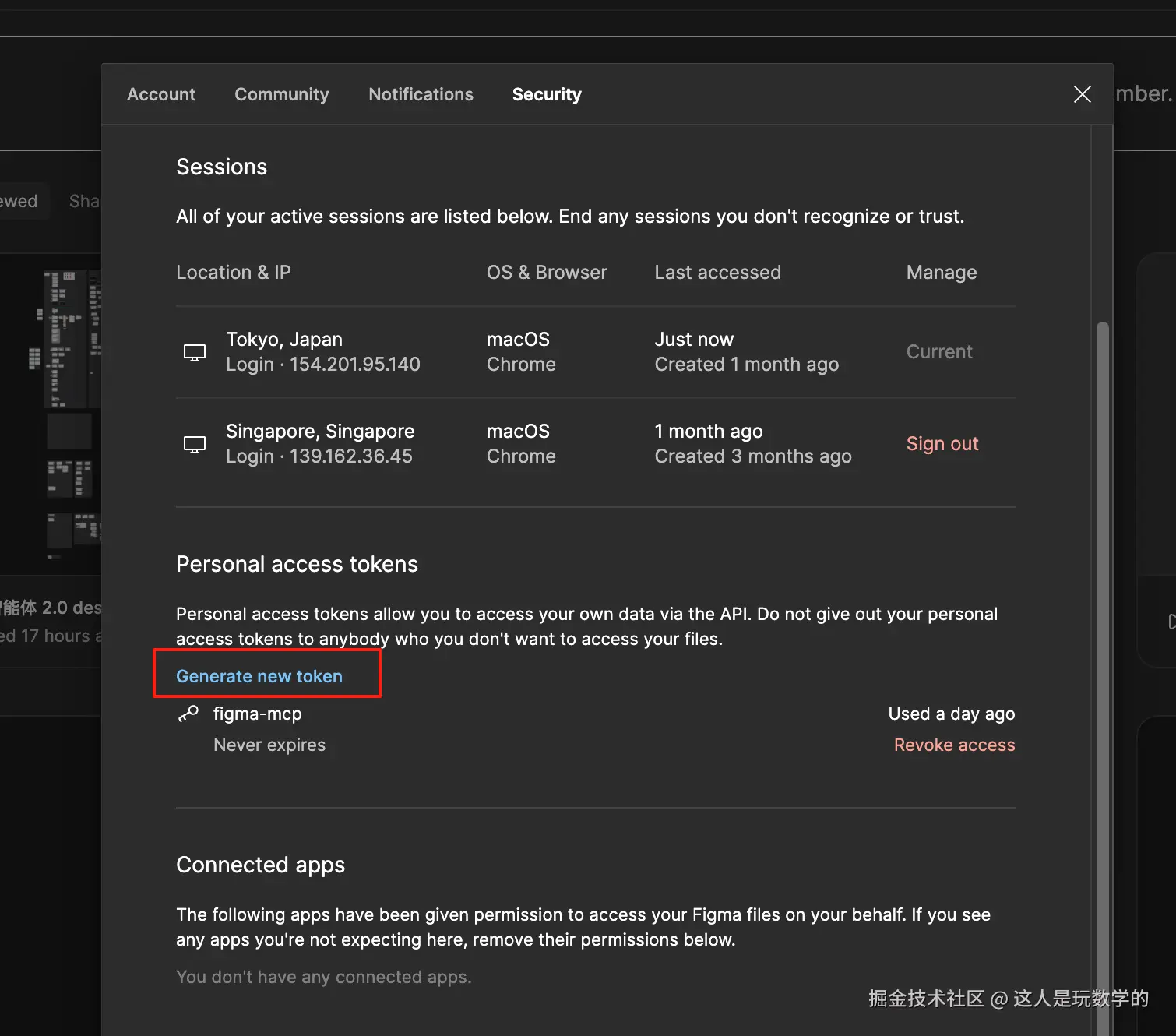Image resolution: width=1176 pixels, height=1036 pixels.
Task: Open the file thumbnail behind the dialog
Action: click(x=70, y=413)
